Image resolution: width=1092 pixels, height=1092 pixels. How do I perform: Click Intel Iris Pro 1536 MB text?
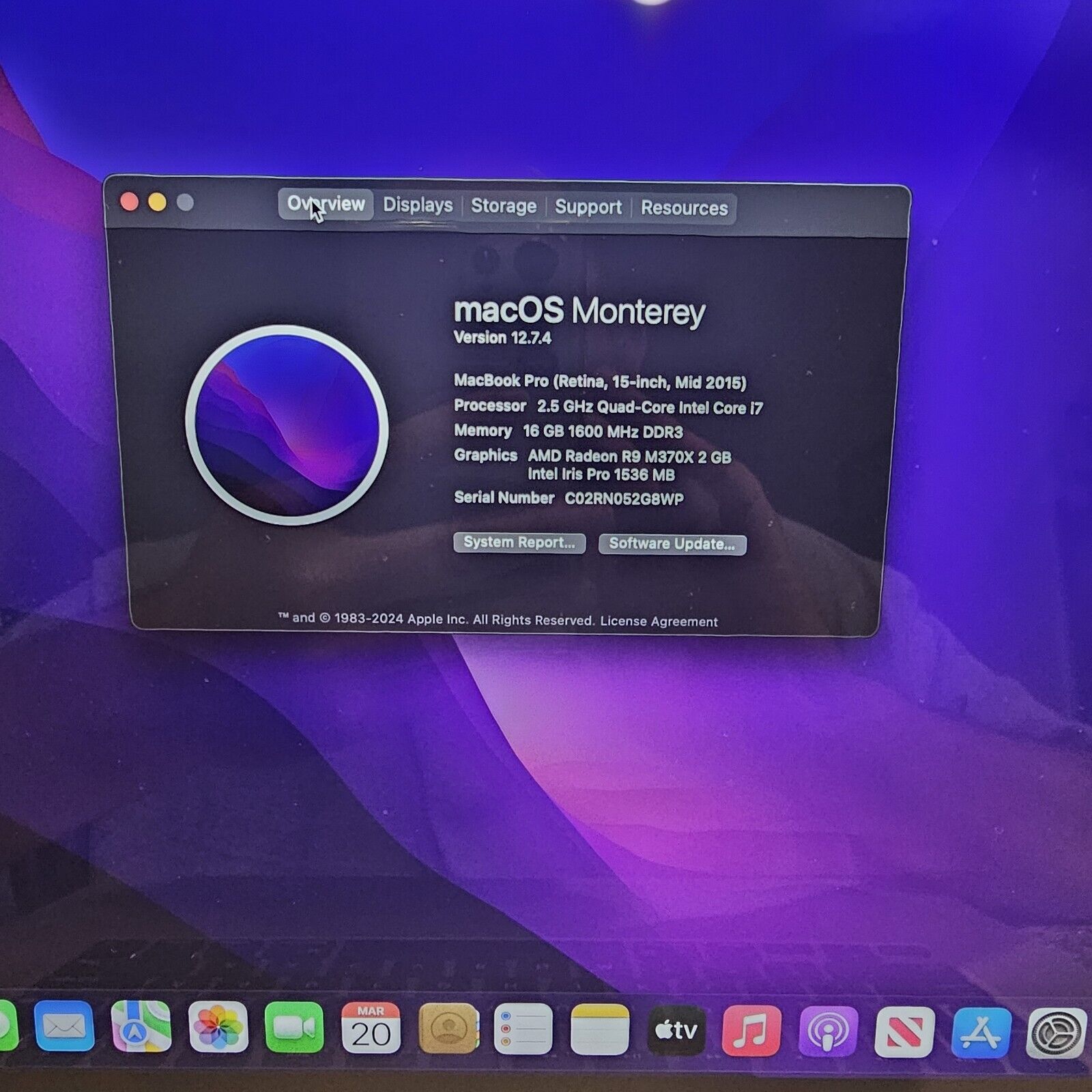[x=601, y=474]
